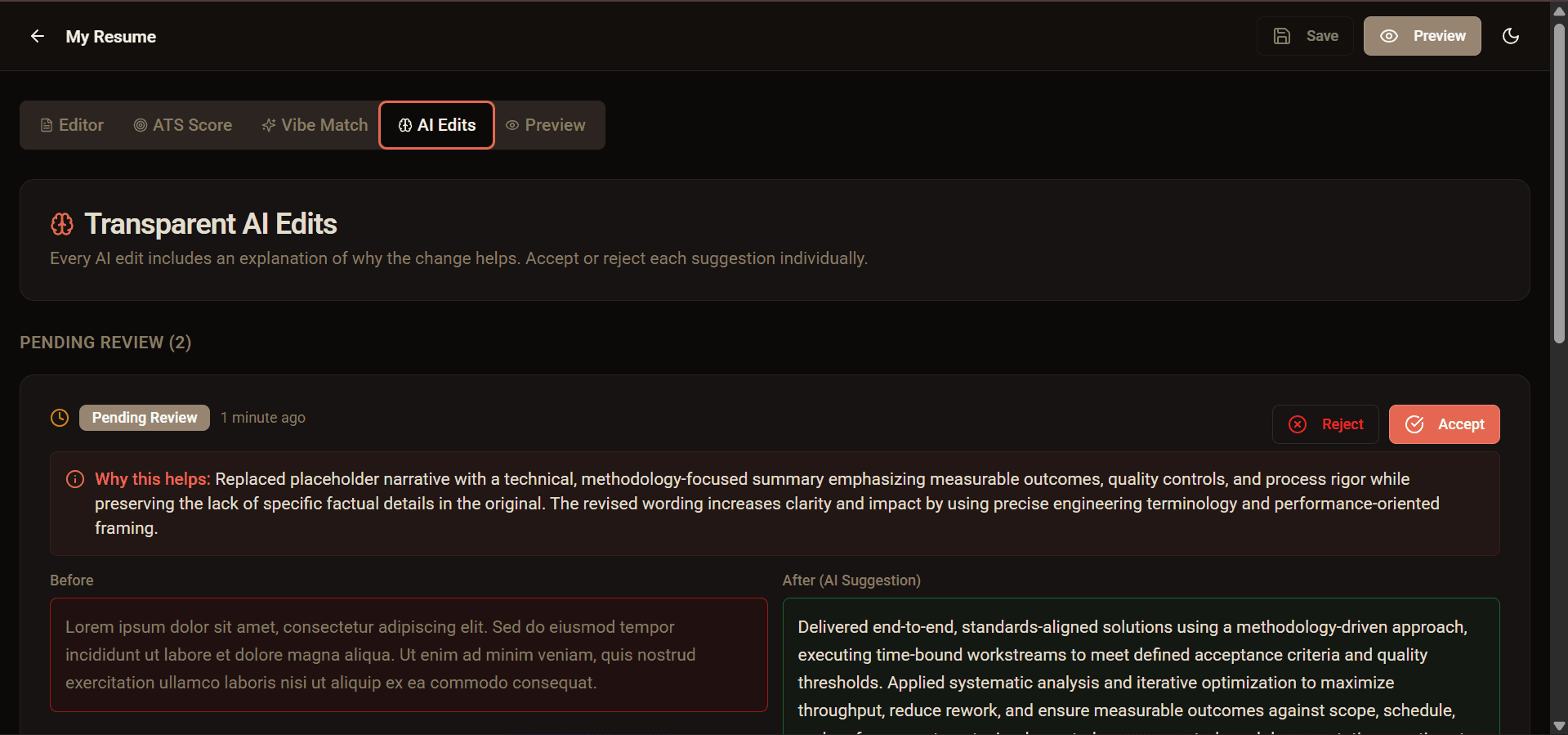Click the scrollbar down arrow
1568x735 pixels.
coord(1559,726)
